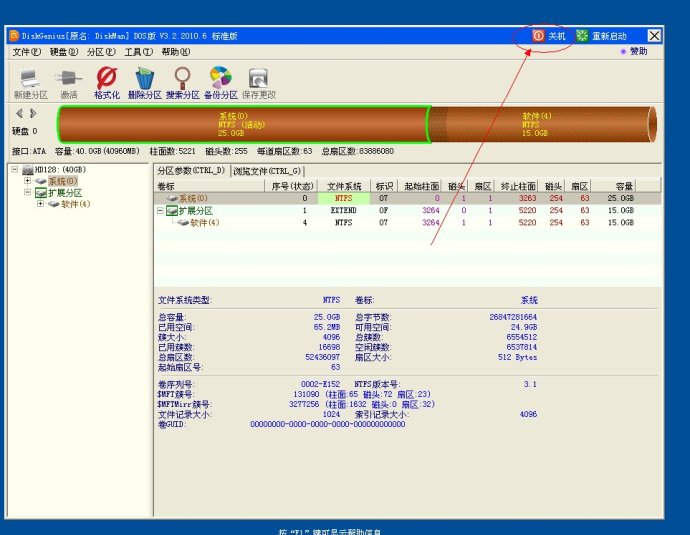Click the EXTEND file system cell
Image resolution: width=690 pixels, height=535 pixels.
coord(344,211)
